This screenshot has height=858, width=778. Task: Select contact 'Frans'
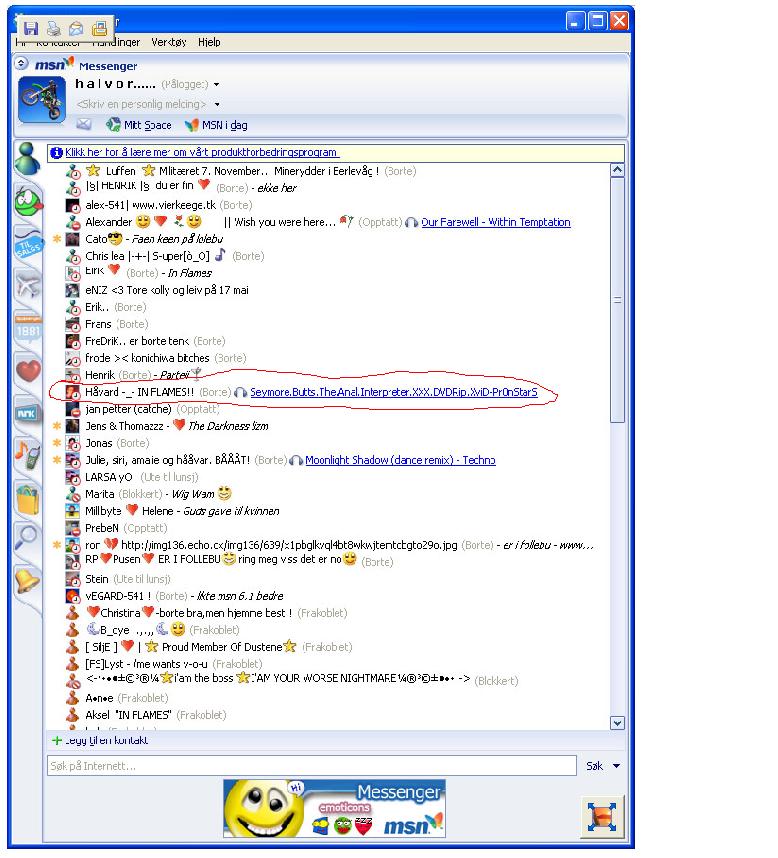[107, 324]
